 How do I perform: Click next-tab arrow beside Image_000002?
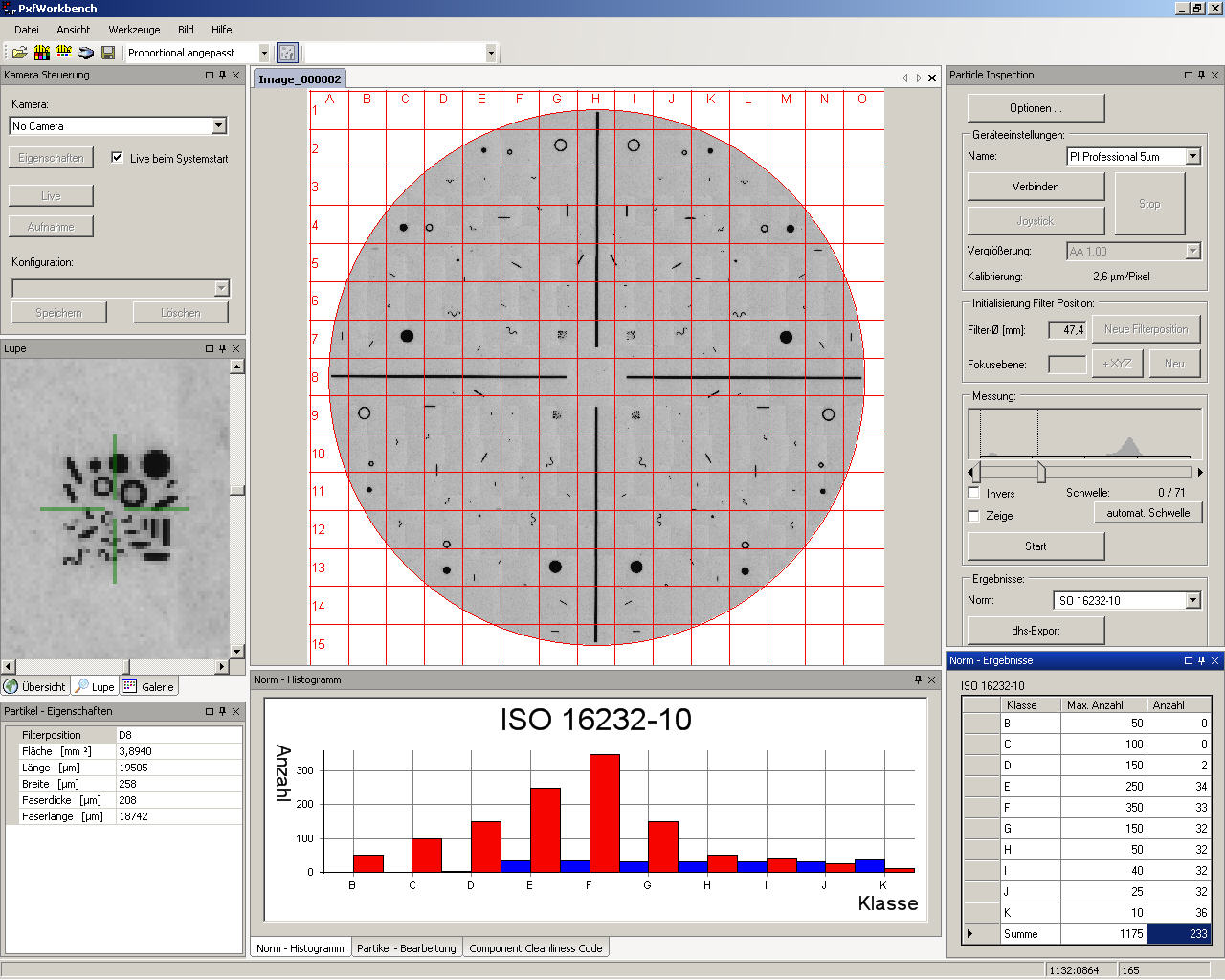pyautogui.click(x=919, y=78)
